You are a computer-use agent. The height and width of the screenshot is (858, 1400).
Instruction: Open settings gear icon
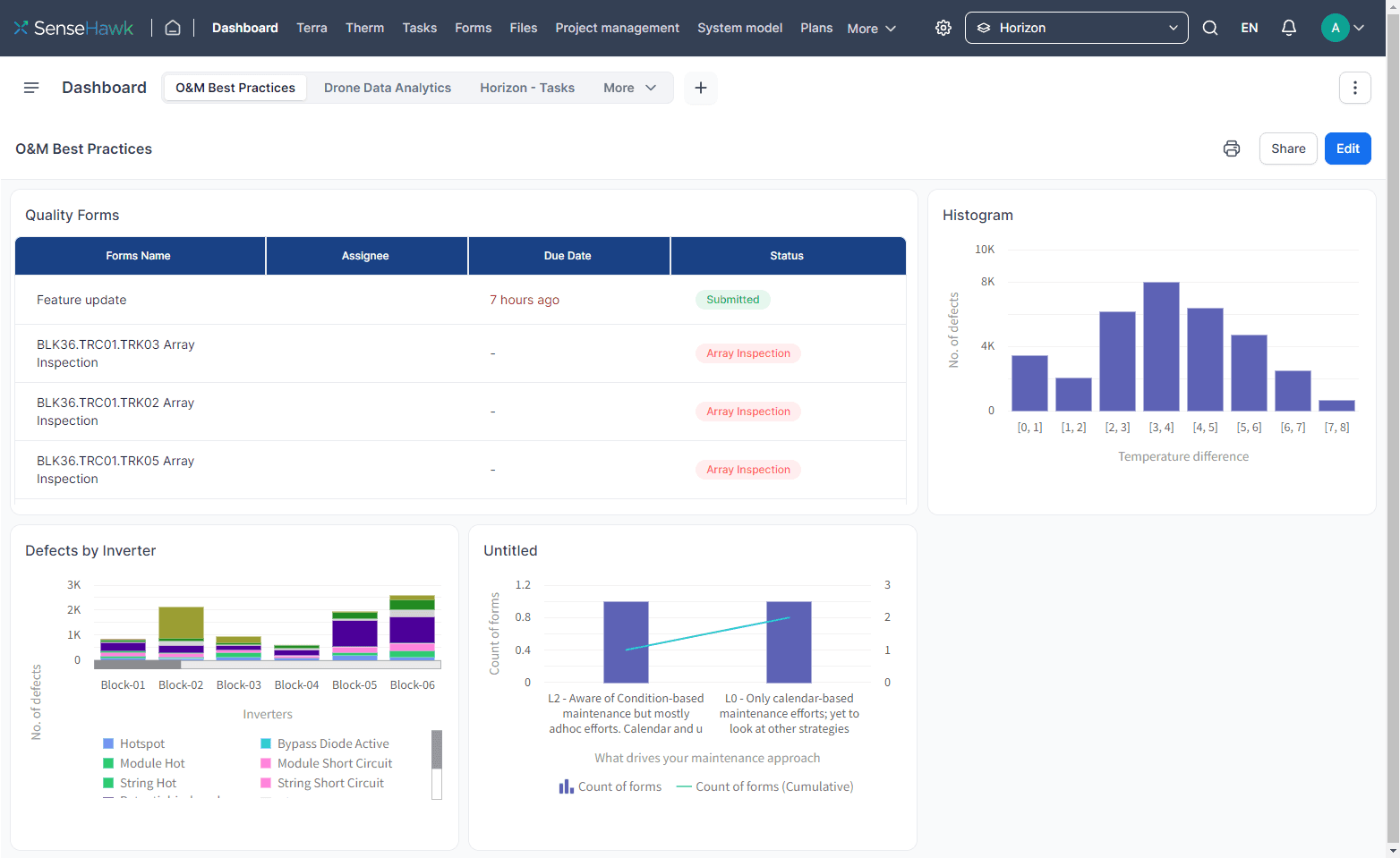tap(943, 28)
